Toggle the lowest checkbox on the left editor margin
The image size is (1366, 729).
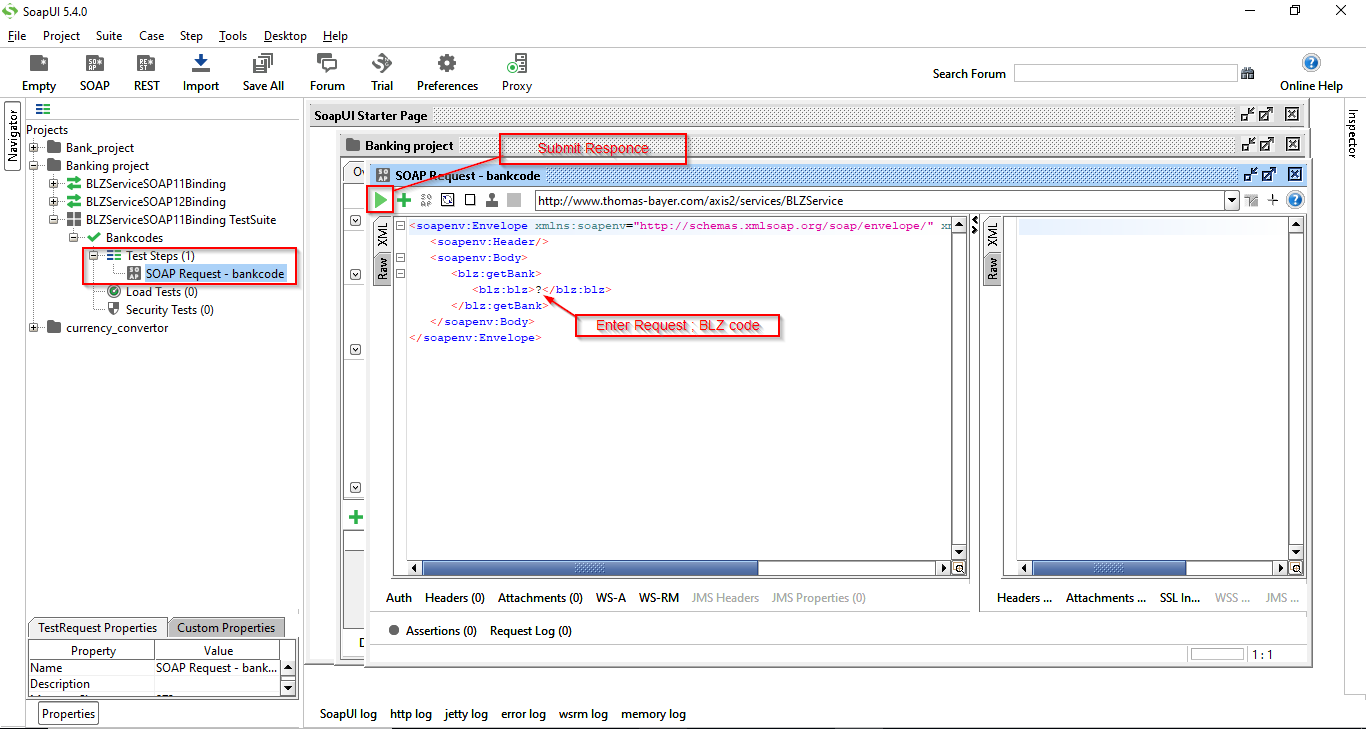click(x=354, y=487)
